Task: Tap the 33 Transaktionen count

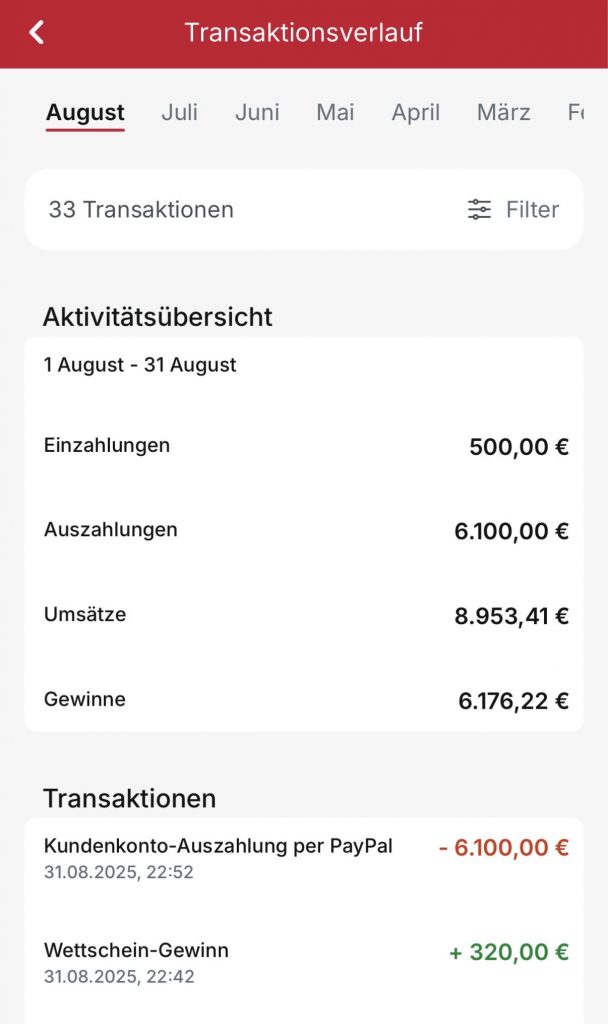Action: click(x=141, y=210)
